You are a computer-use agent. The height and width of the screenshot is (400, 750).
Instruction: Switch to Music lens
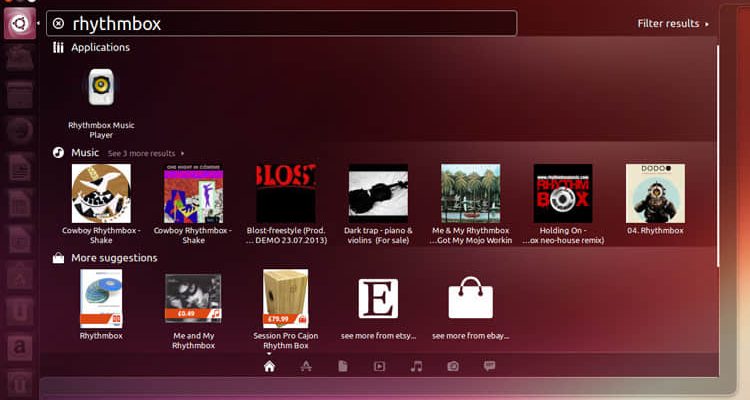417,367
